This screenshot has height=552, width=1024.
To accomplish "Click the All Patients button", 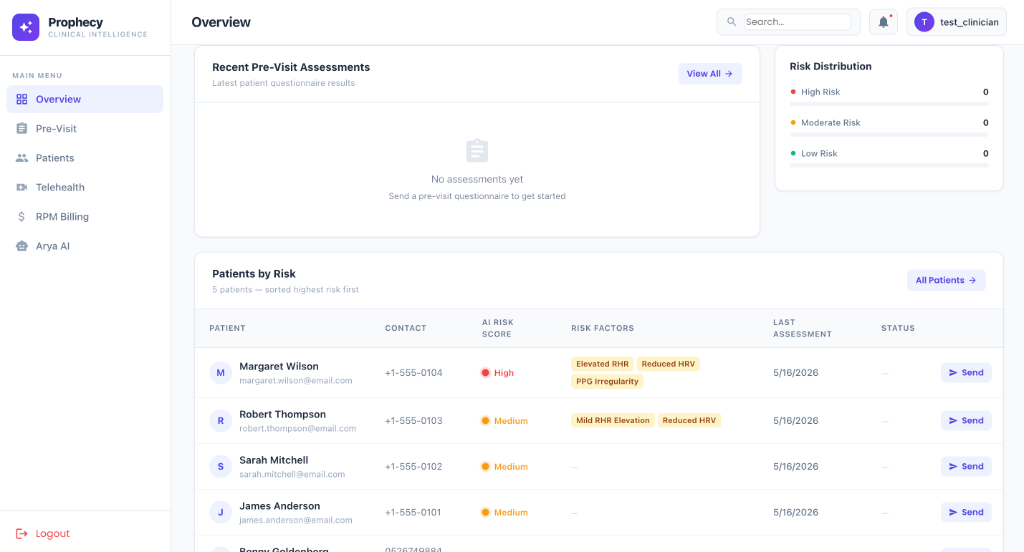I will [x=946, y=280].
